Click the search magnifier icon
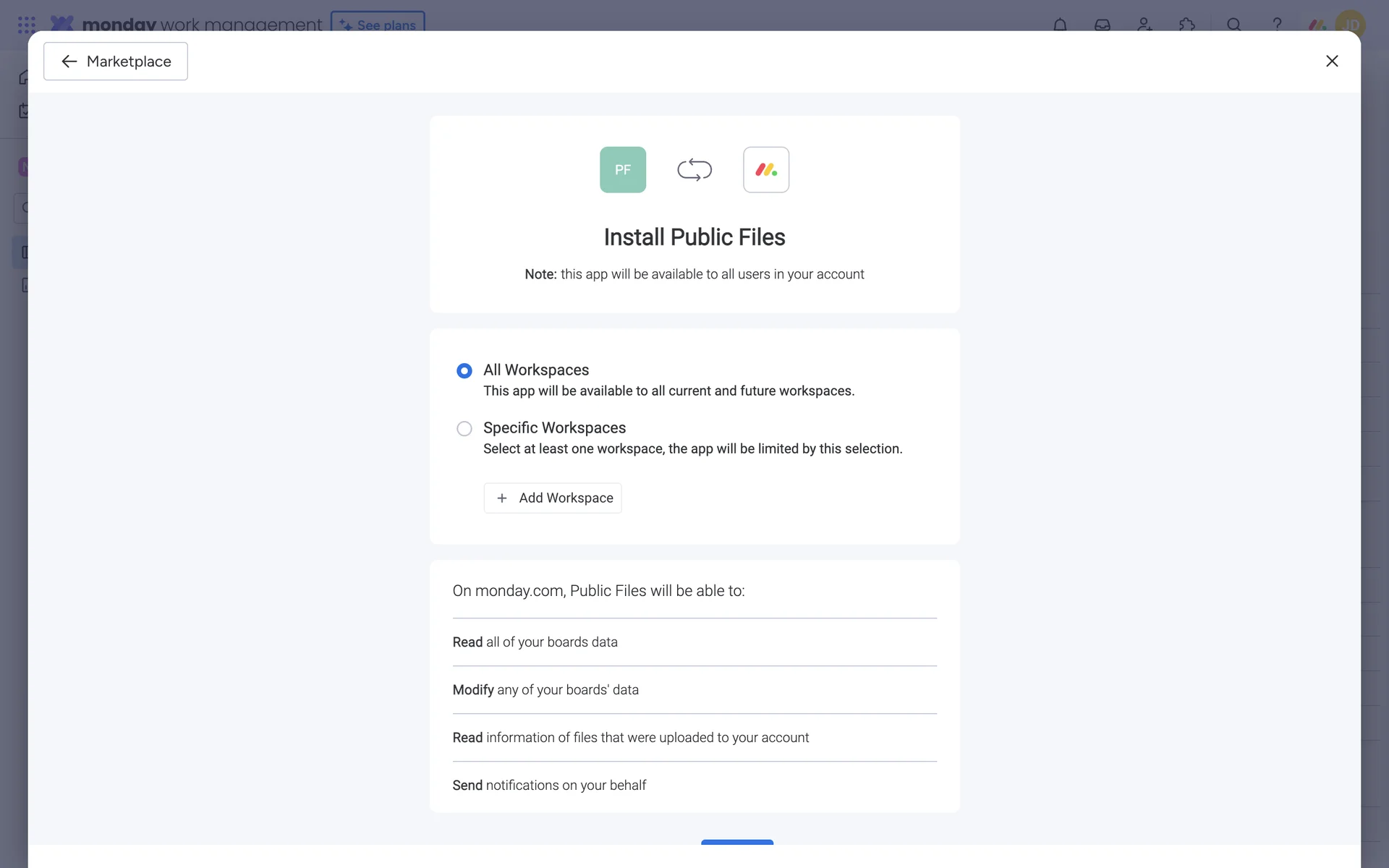This screenshot has width=1389, height=868. click(x=1234, y=25)
